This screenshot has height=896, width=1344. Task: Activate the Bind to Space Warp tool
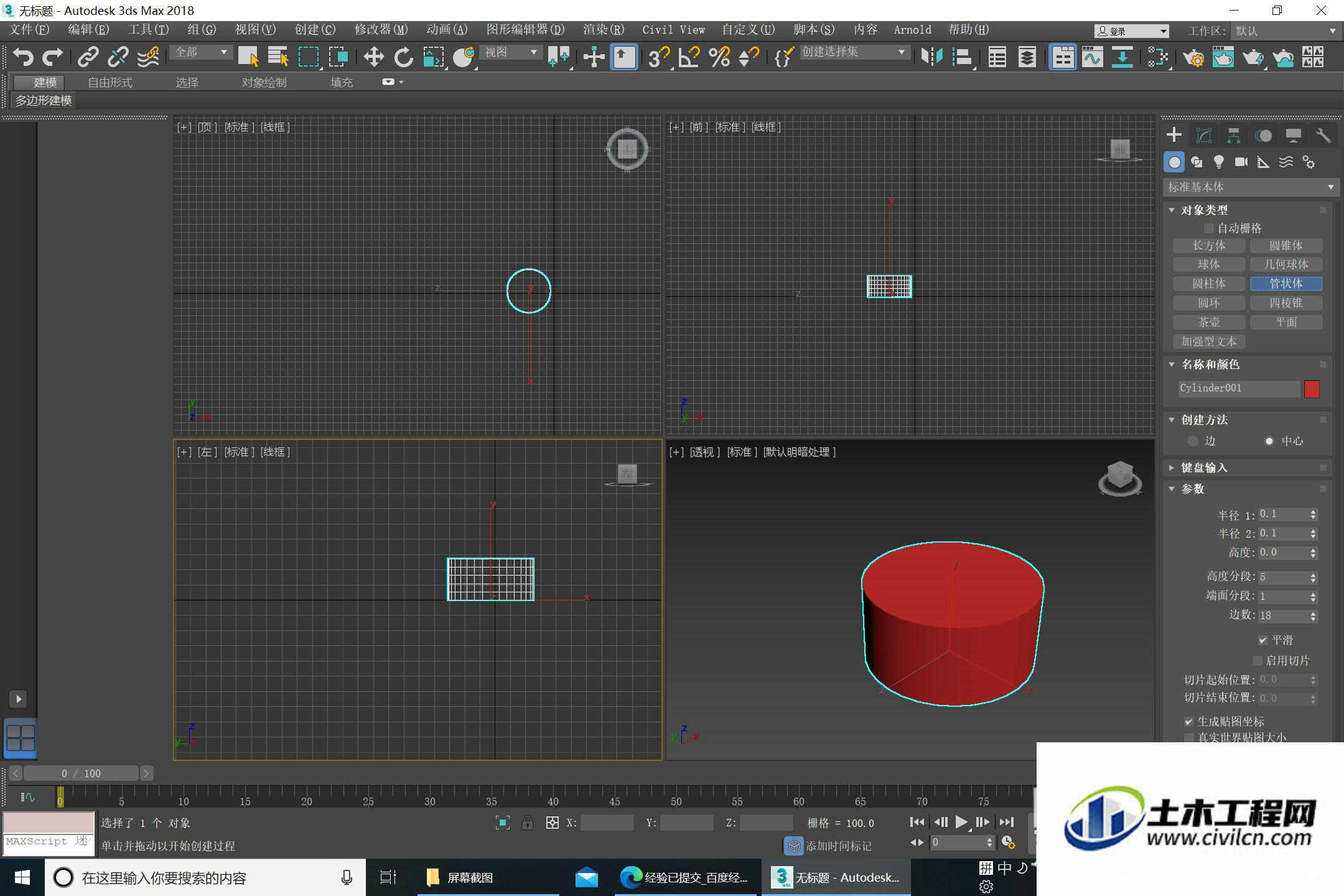click(x=148, y=57)
